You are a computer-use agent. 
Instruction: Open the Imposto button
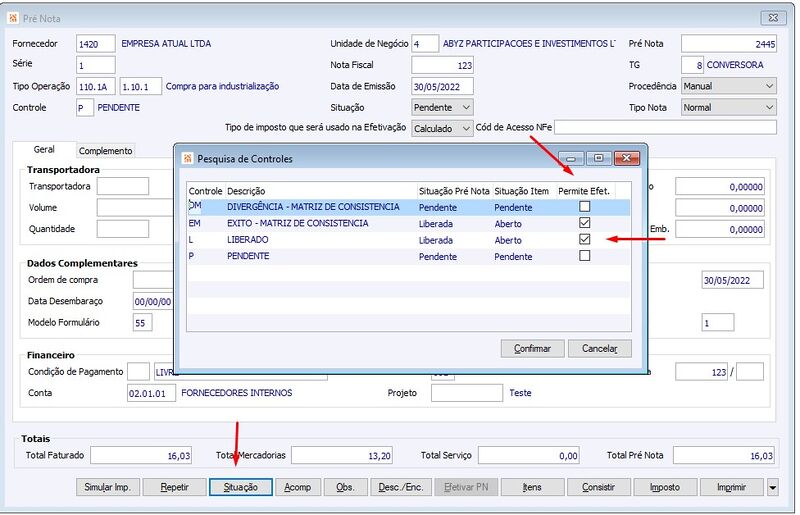click(665, 487)
